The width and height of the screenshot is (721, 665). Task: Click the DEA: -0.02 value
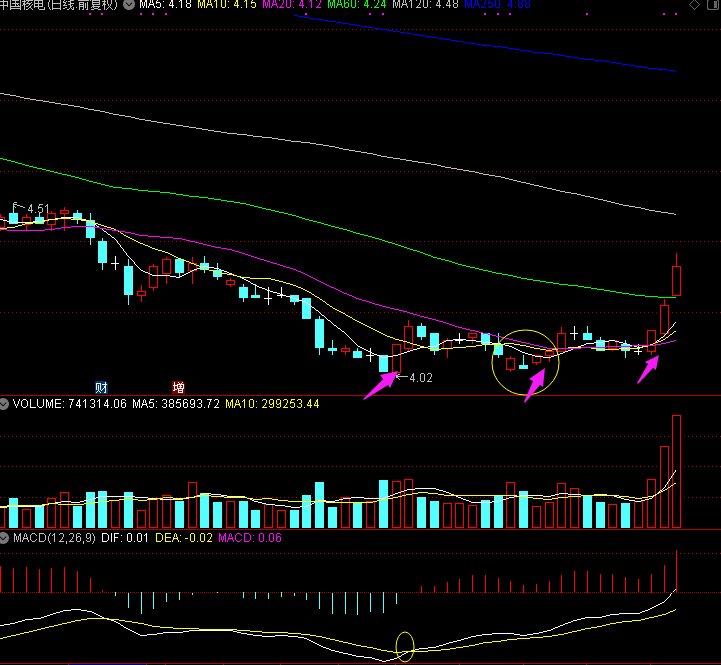pos(184,538)
